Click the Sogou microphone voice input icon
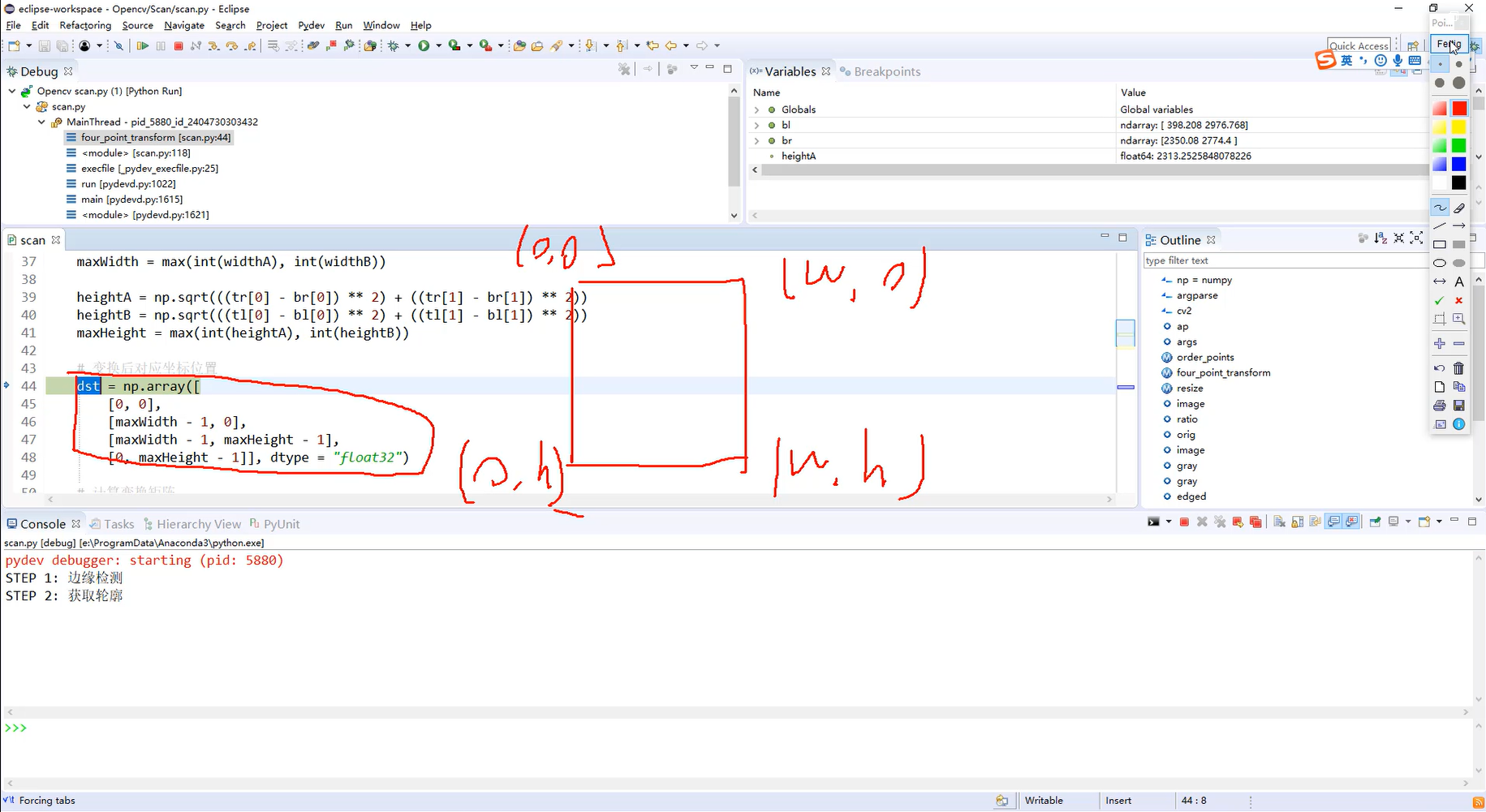 click(1398, 61)
